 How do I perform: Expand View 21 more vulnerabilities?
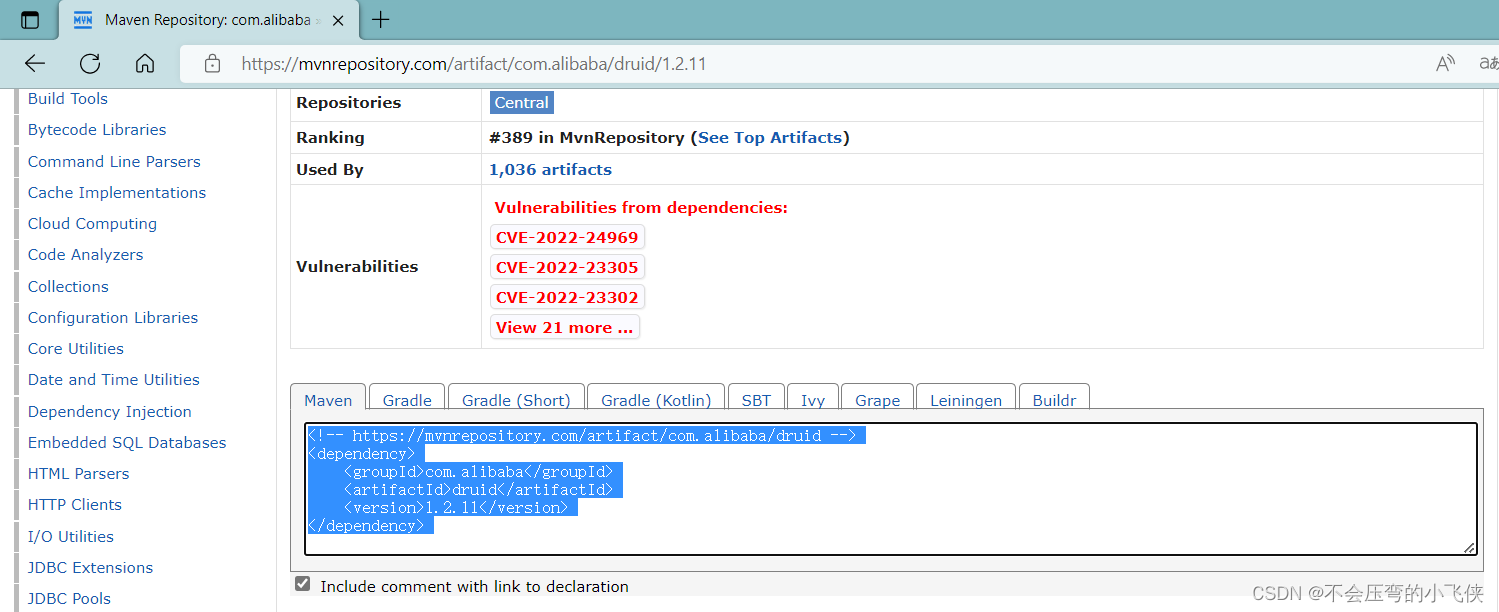point(565,327)
